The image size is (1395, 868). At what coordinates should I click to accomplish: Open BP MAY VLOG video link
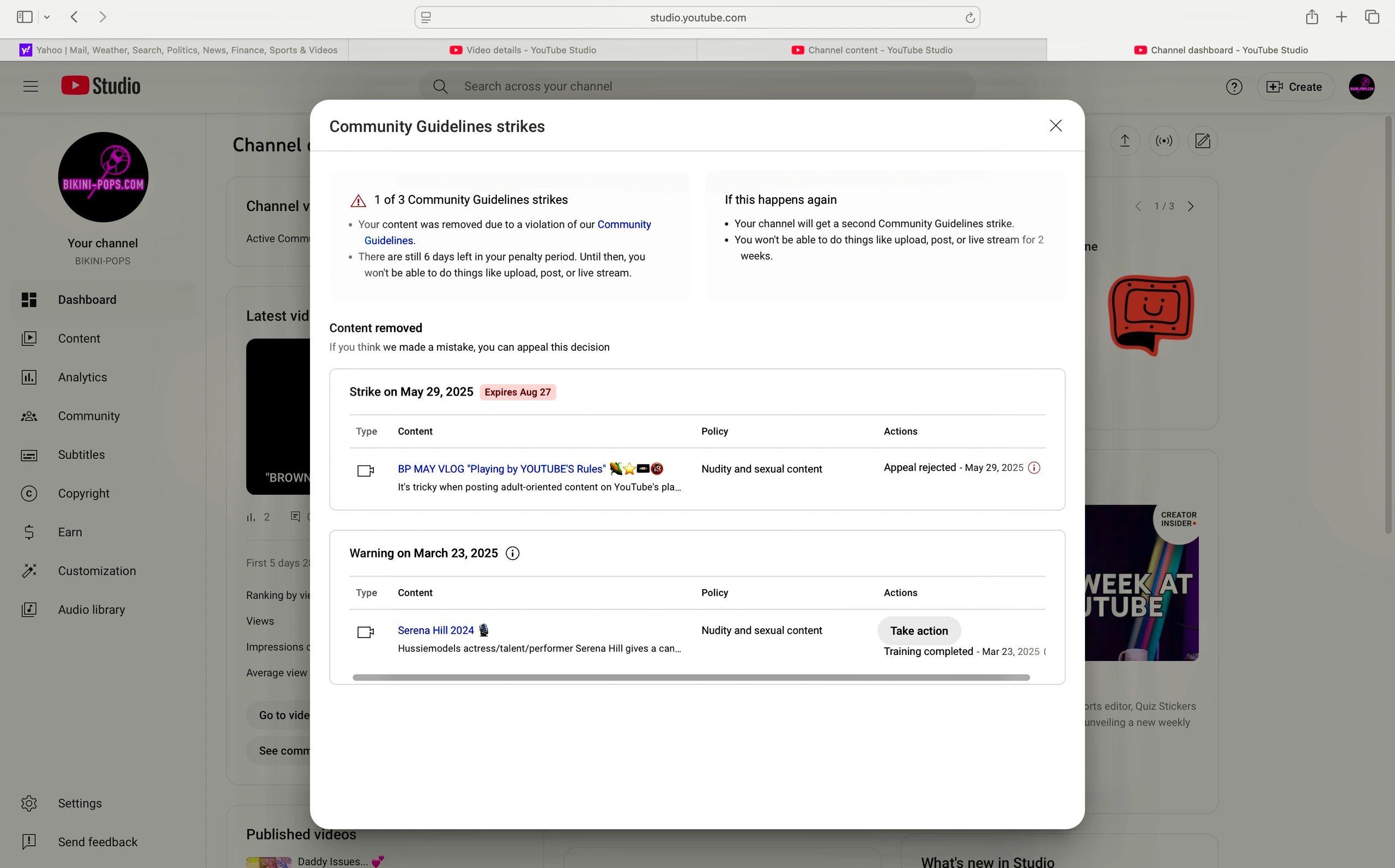click(x=501, y=469)
